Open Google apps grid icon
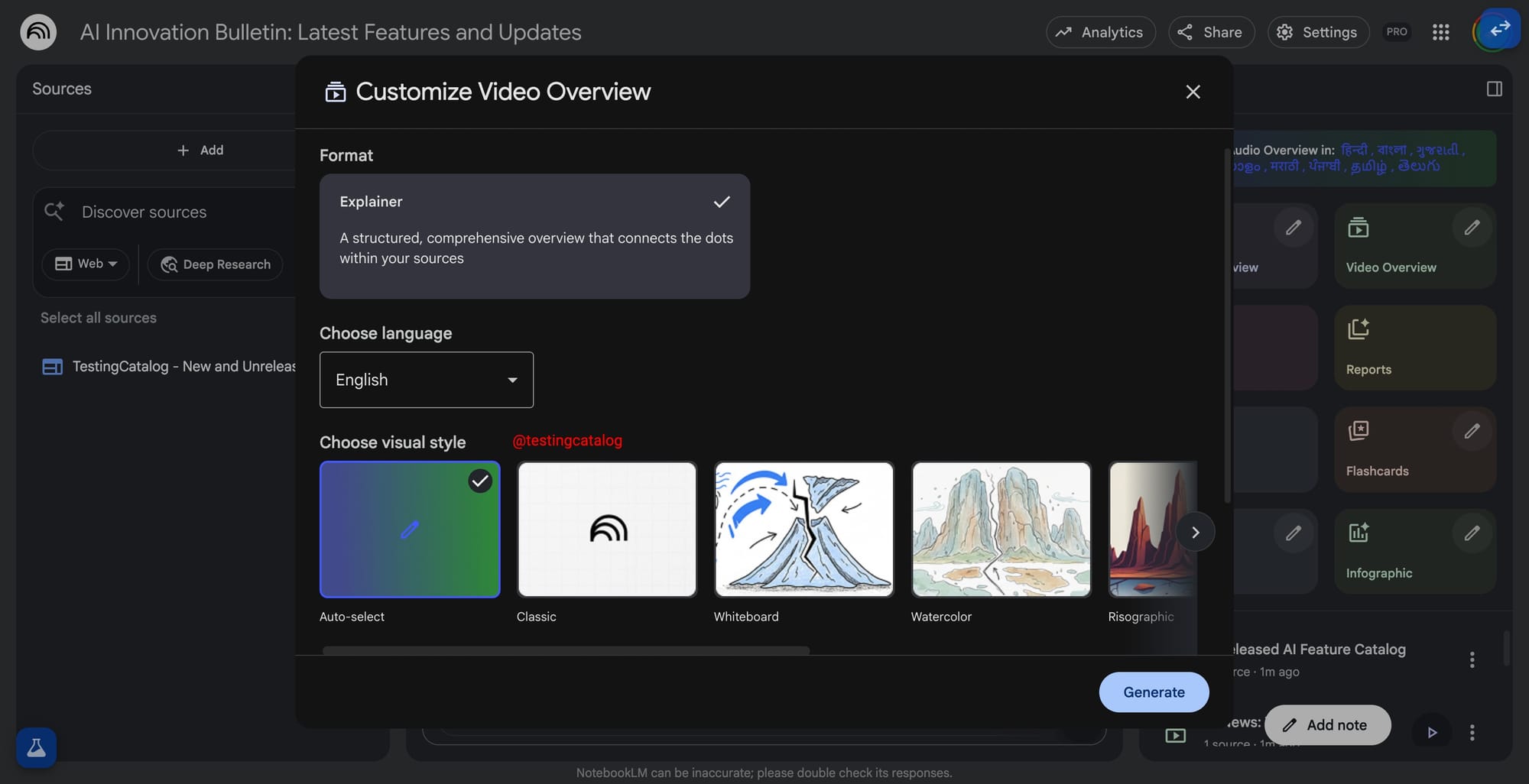Viewport: 1529px width, 784px height. (1440, 32)
